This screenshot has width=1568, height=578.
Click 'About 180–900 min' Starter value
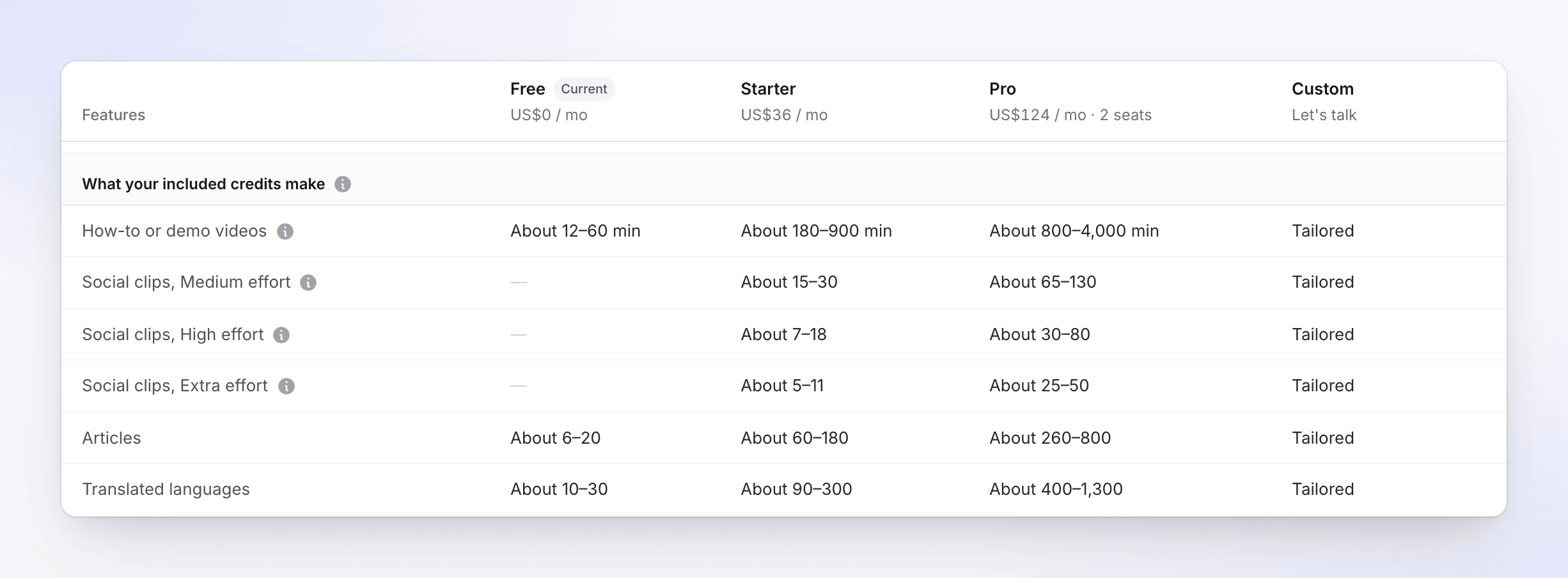[816, 231]
